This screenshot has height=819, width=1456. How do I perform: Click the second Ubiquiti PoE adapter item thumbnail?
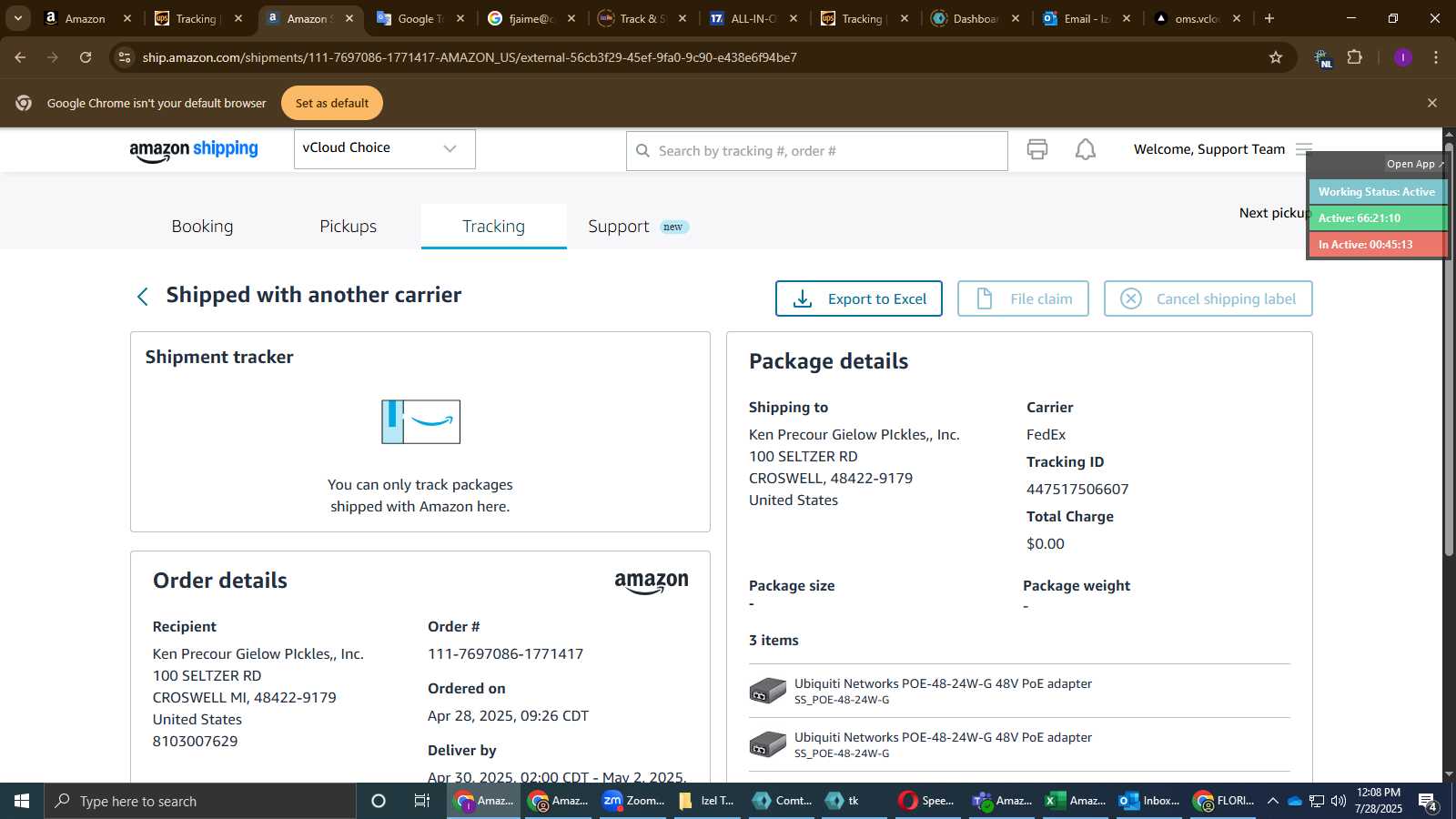click(x=767, y=744)
